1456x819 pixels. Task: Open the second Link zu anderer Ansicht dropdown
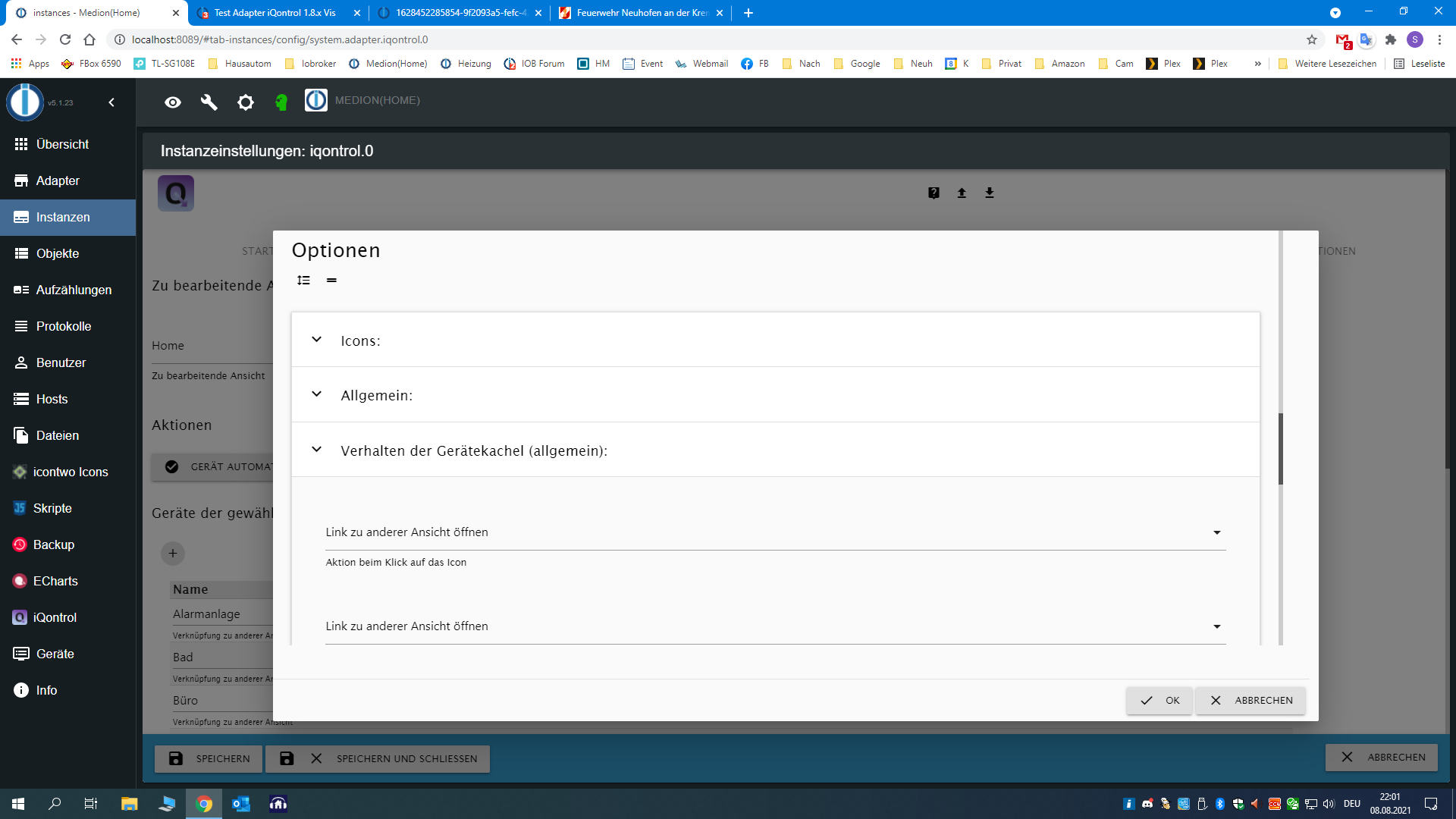(x=775, y=626)
